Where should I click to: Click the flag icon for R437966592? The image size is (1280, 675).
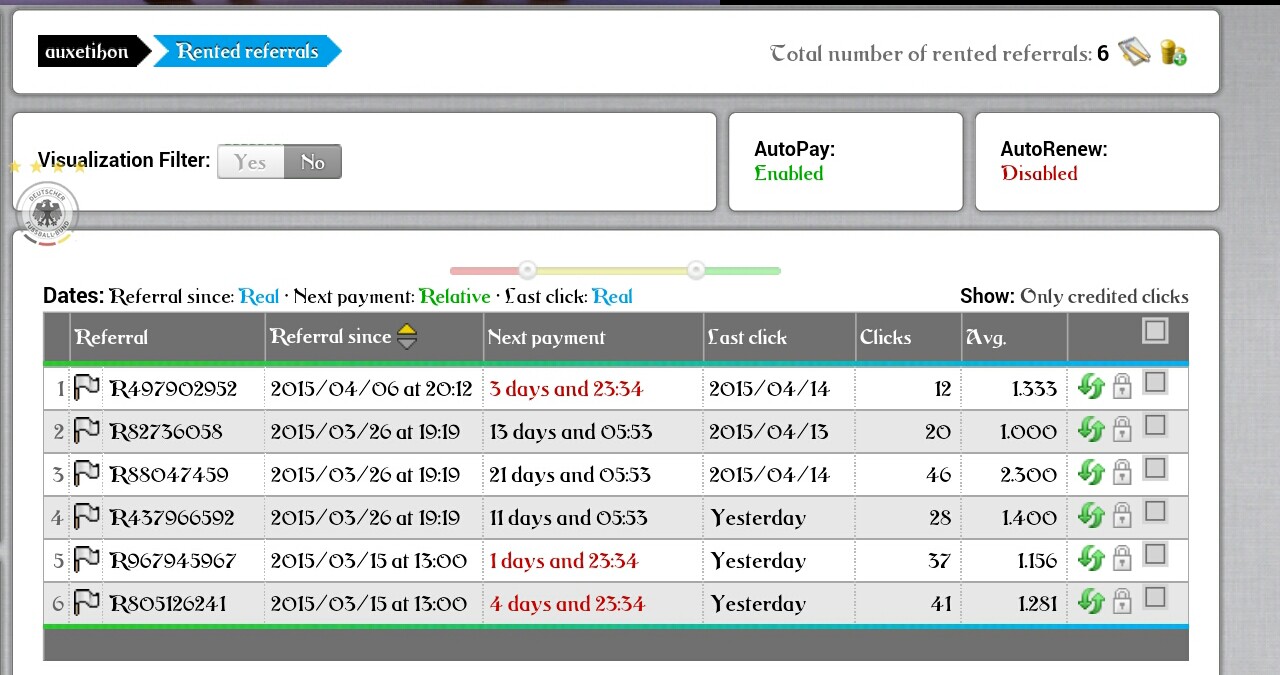(x=87, y=516)
